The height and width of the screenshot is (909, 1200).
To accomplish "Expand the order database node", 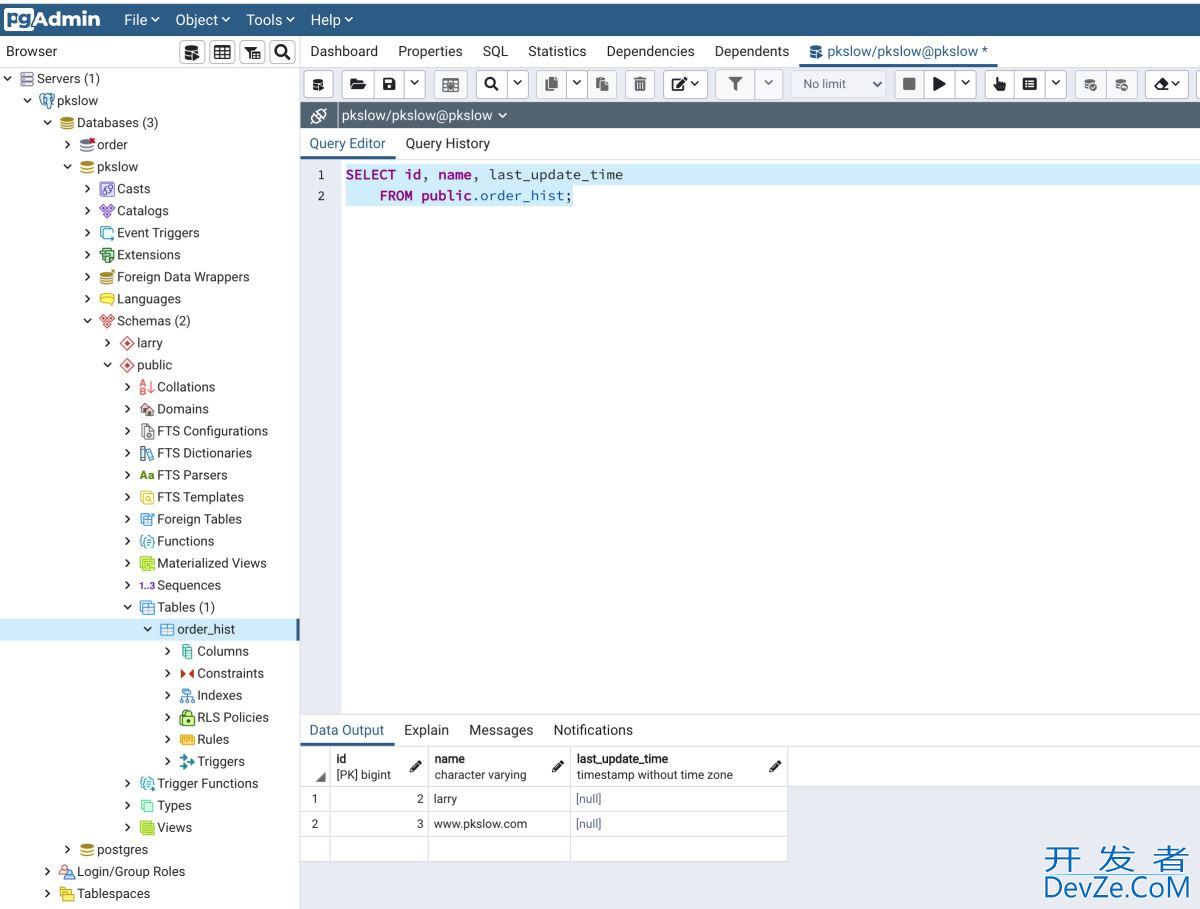I will tap(68, 144).
